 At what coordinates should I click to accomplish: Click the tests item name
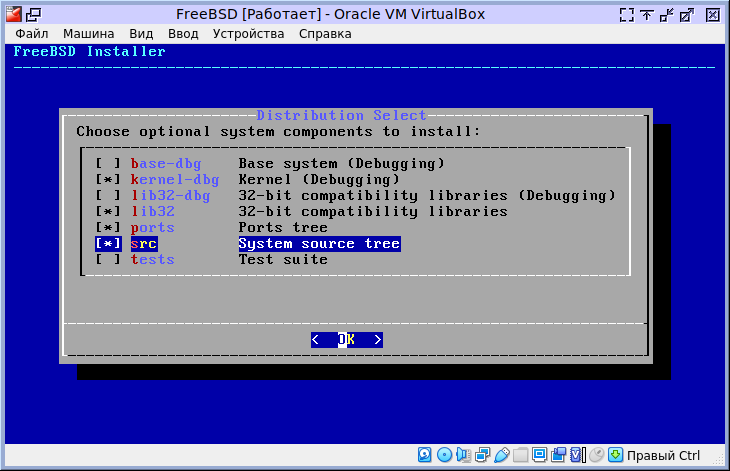point(152,259)
